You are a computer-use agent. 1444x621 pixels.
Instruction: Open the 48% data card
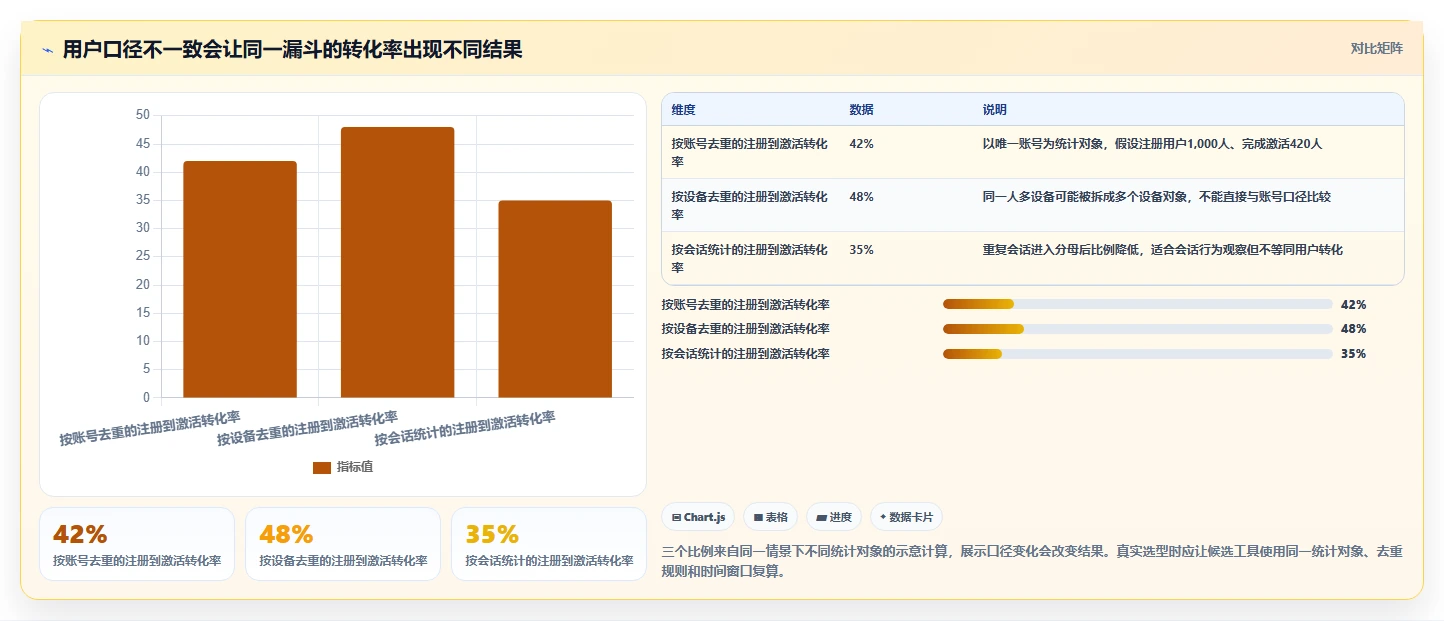point(343,544)
